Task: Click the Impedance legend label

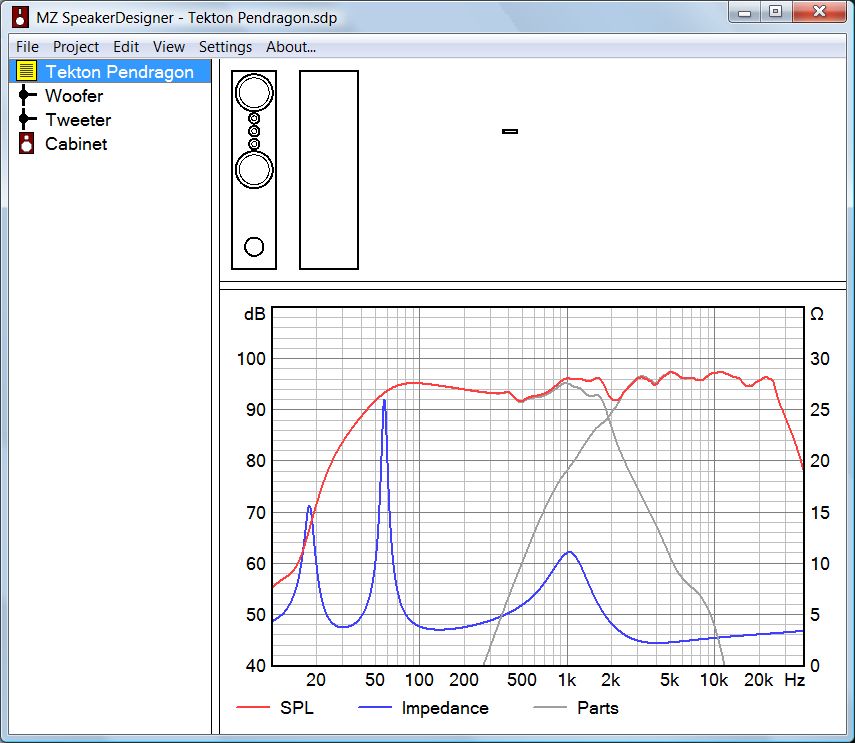Action: (445, 708)
